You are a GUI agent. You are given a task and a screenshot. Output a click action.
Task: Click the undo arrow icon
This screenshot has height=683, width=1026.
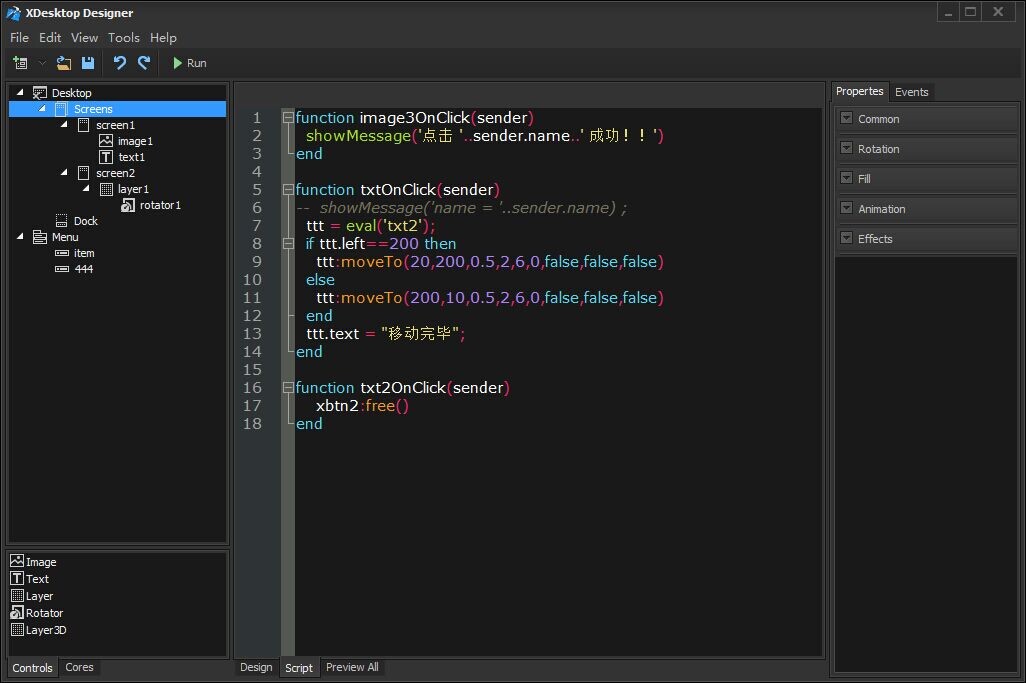click(x=120, y=63)
